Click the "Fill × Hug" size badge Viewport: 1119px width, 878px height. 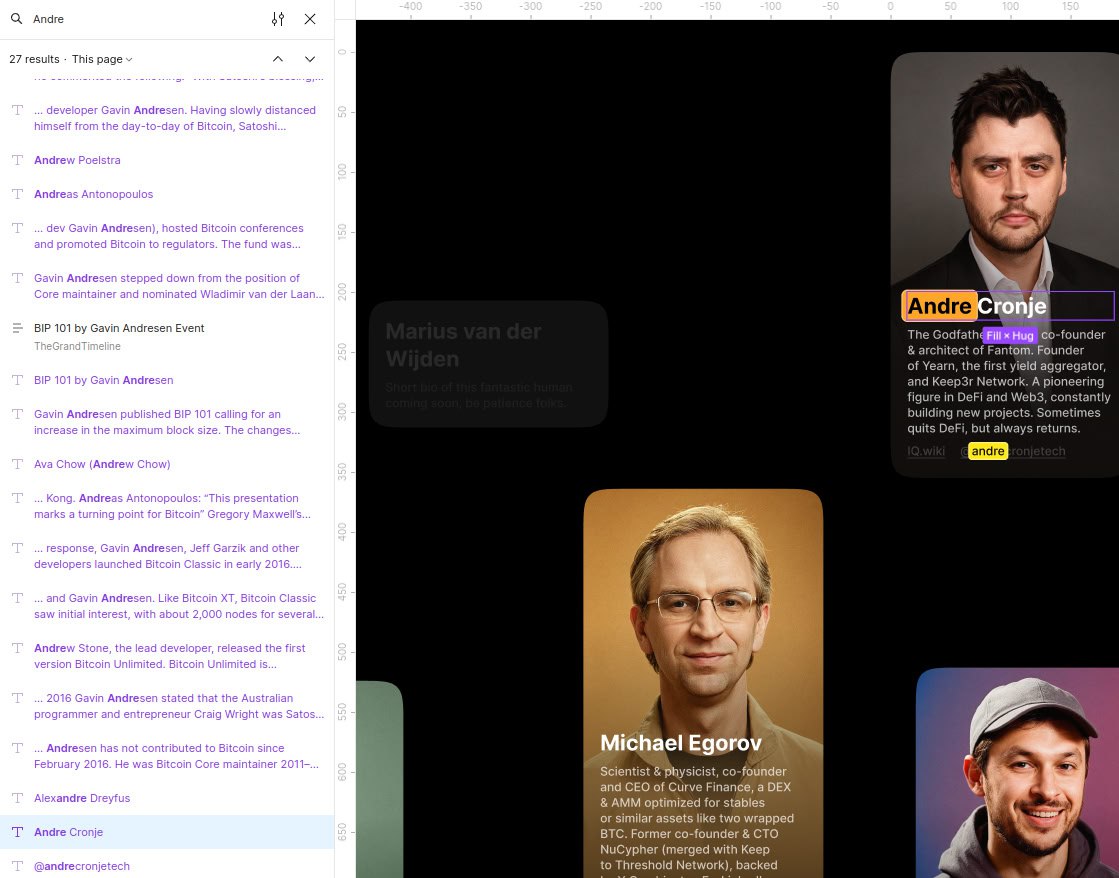(x=1009, y=336)
